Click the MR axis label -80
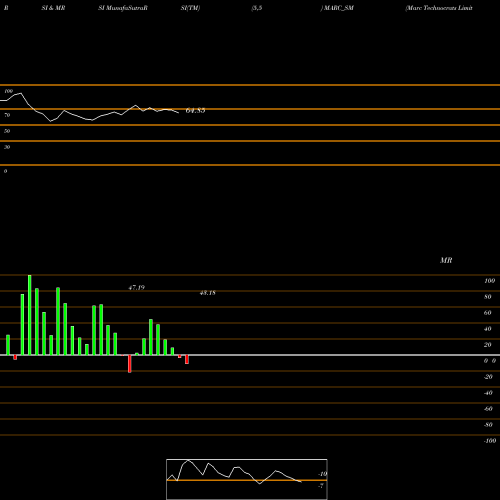 pyautogui.click(x=488, y=425)
